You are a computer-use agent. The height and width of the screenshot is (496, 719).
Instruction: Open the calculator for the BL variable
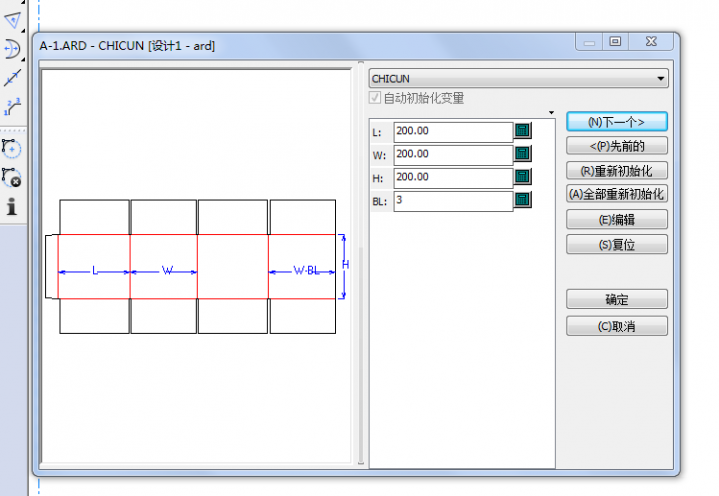click(522, 200)
